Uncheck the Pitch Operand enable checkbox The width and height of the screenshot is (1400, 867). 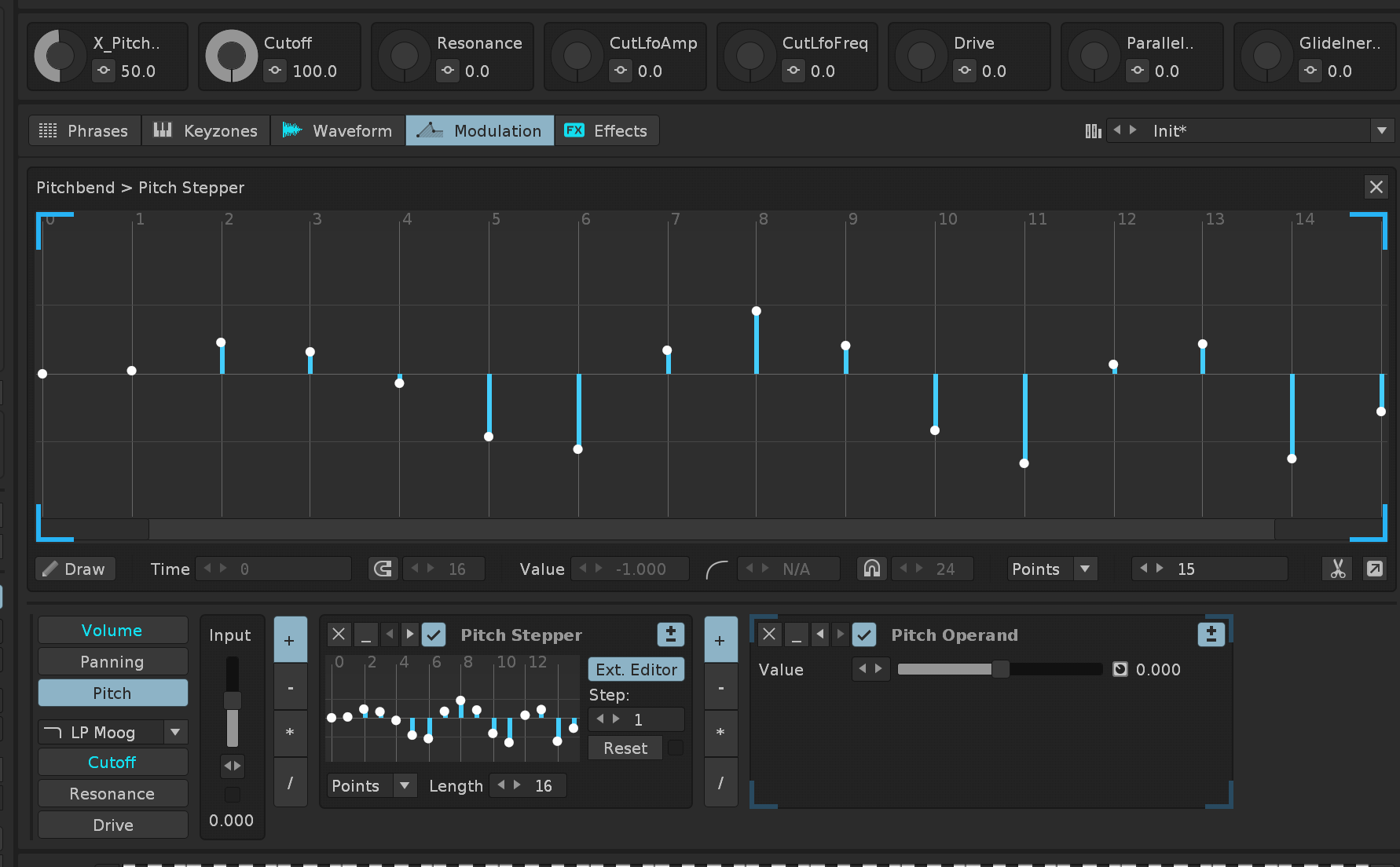click(864, 635)
